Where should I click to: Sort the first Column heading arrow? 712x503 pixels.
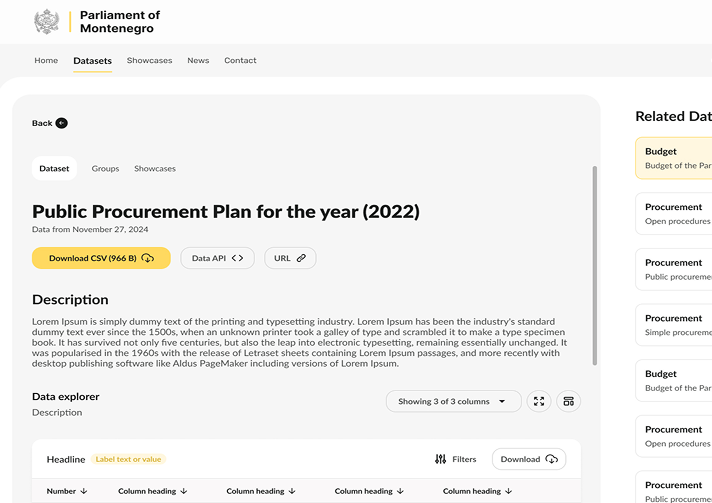point(185,491)
